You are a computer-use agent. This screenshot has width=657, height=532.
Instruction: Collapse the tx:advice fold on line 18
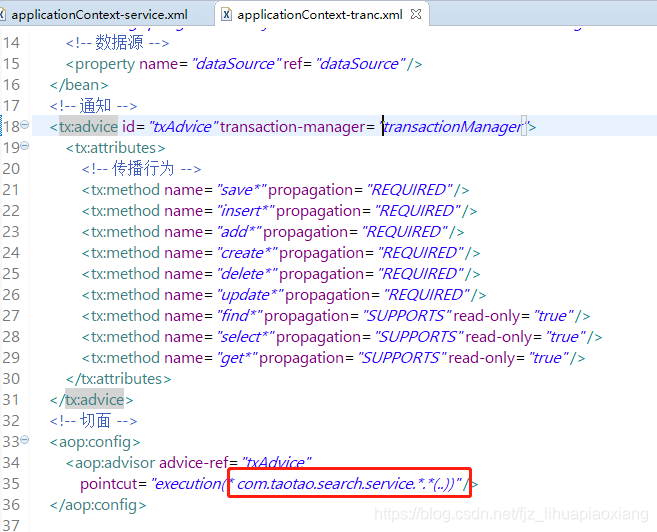pos(25,124)
